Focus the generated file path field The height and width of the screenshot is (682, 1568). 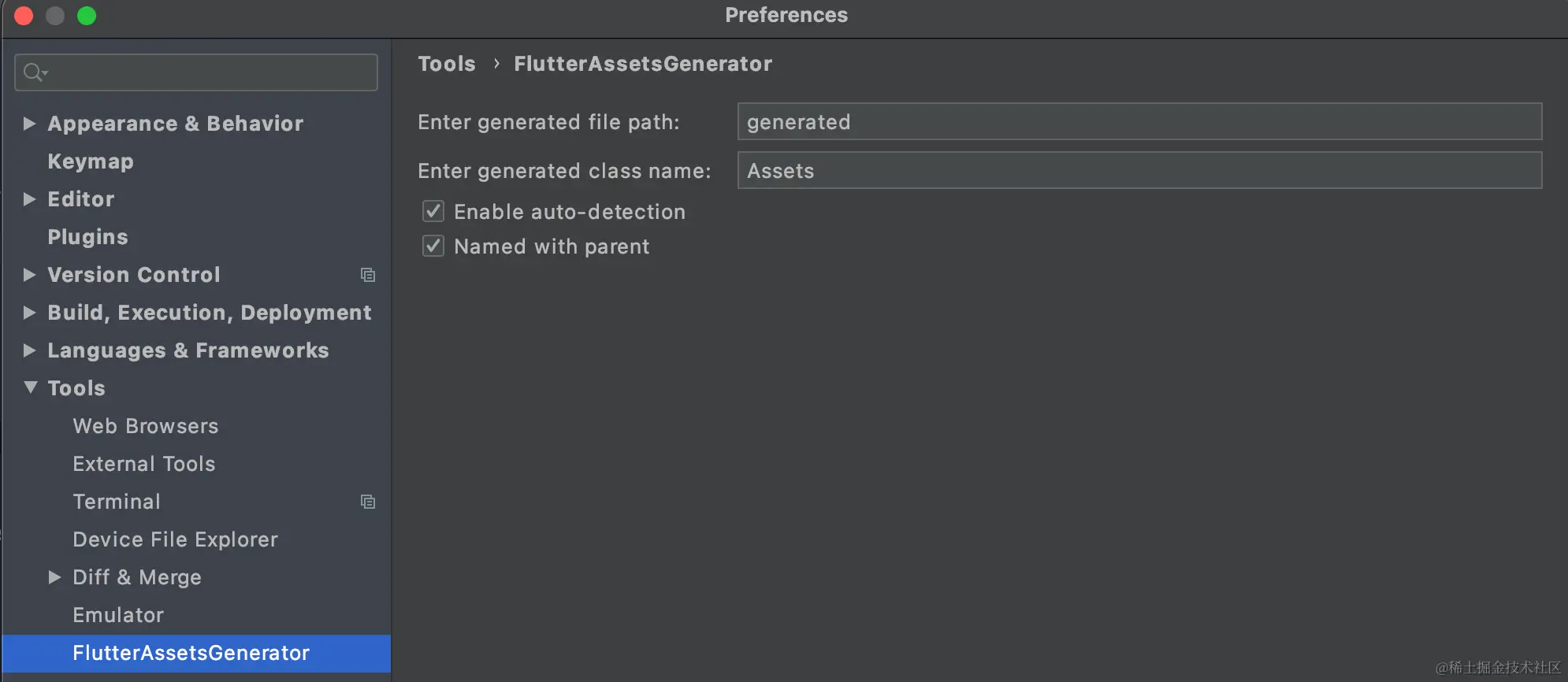pyautogui.click(x=1139, y=122)
